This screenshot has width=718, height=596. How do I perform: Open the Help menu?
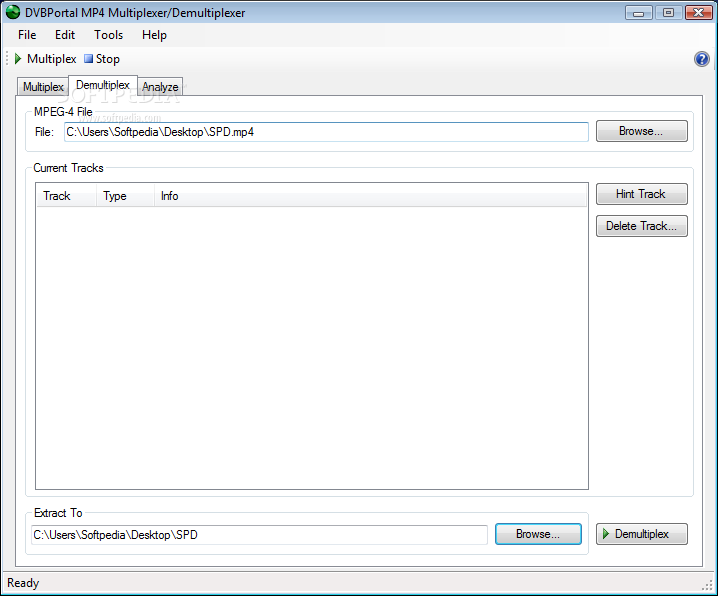(154, 35)
